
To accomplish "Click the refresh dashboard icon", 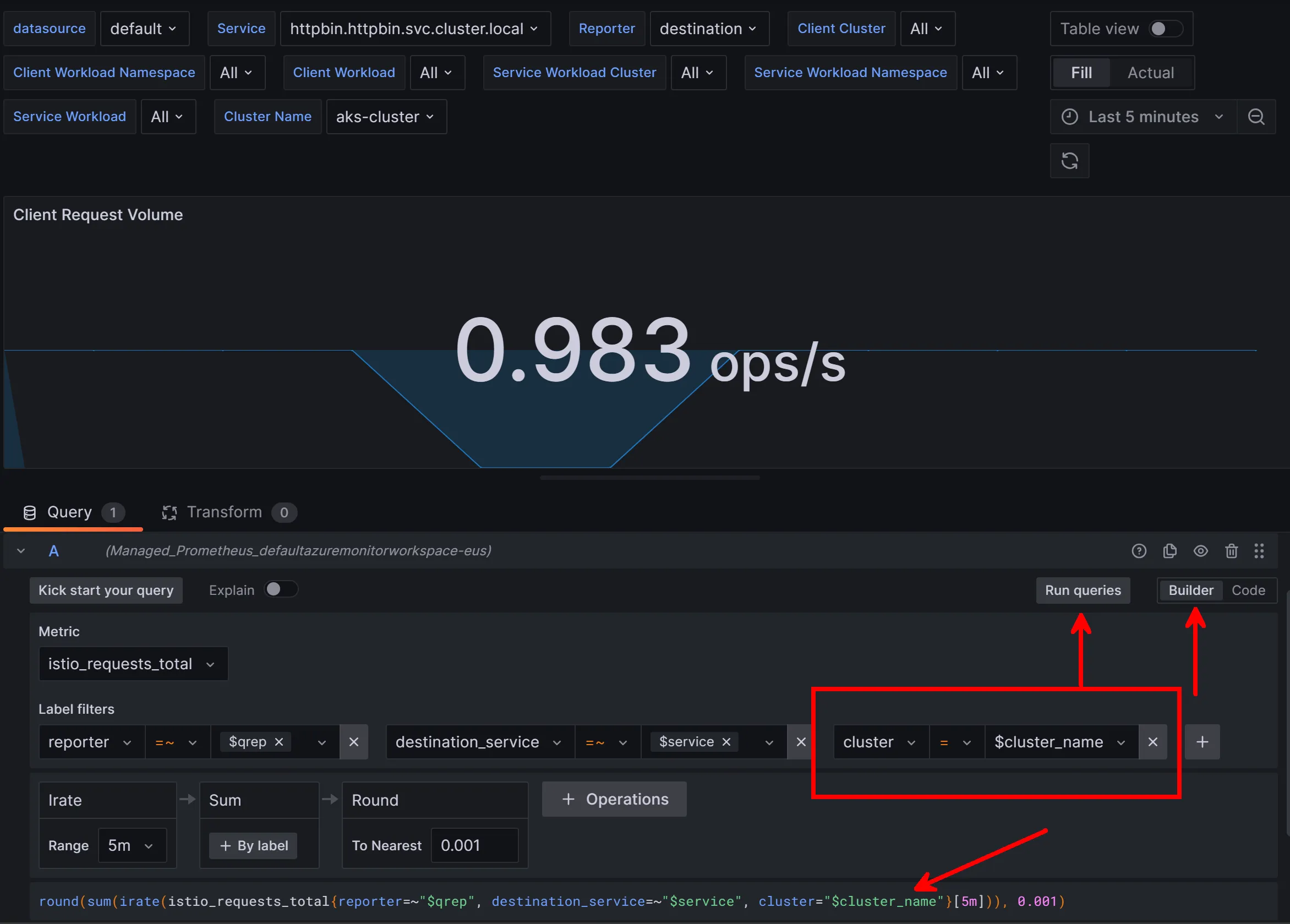I will [x=1069, y=161].
